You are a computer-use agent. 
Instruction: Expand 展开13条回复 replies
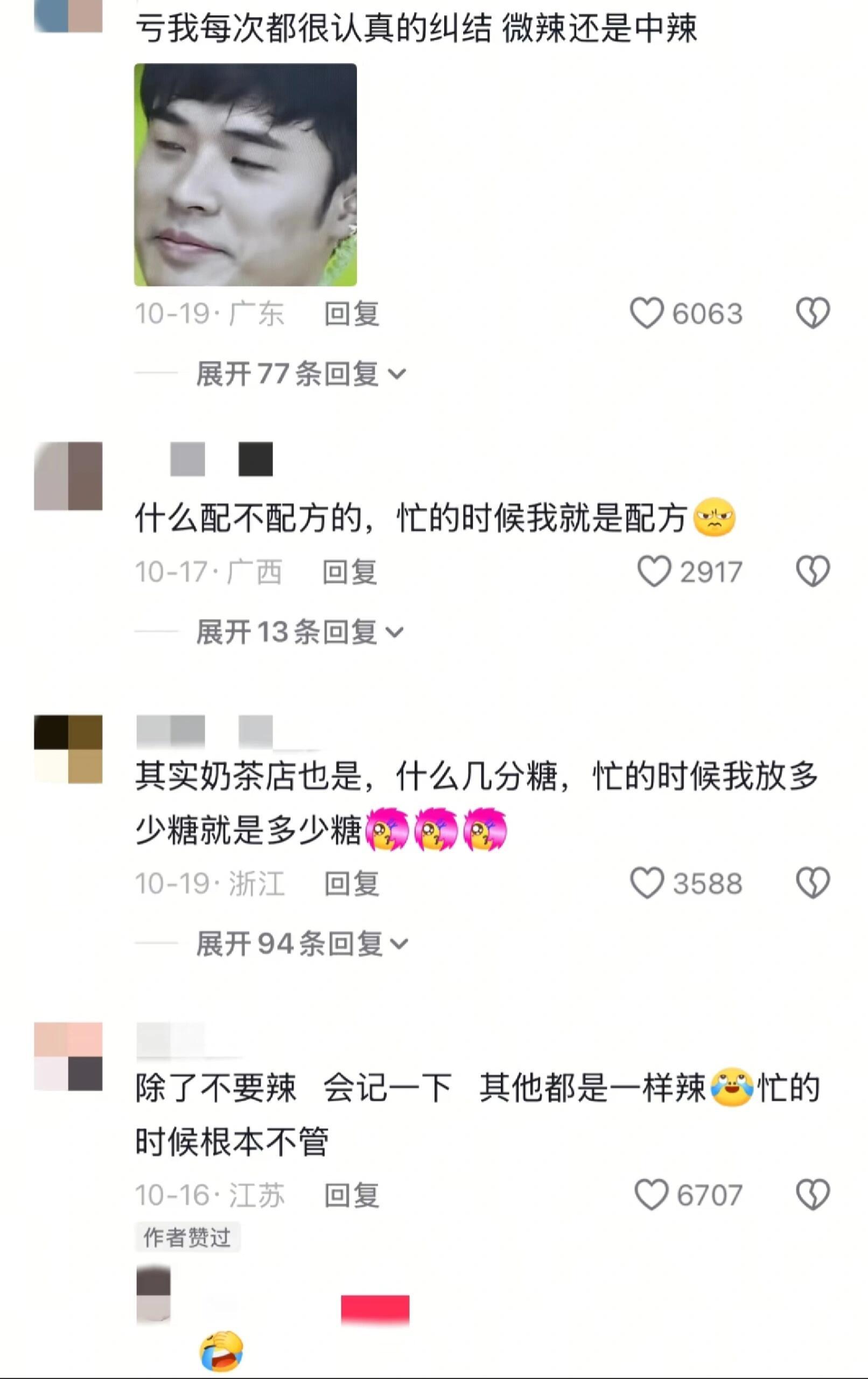[x=299, y=632]
